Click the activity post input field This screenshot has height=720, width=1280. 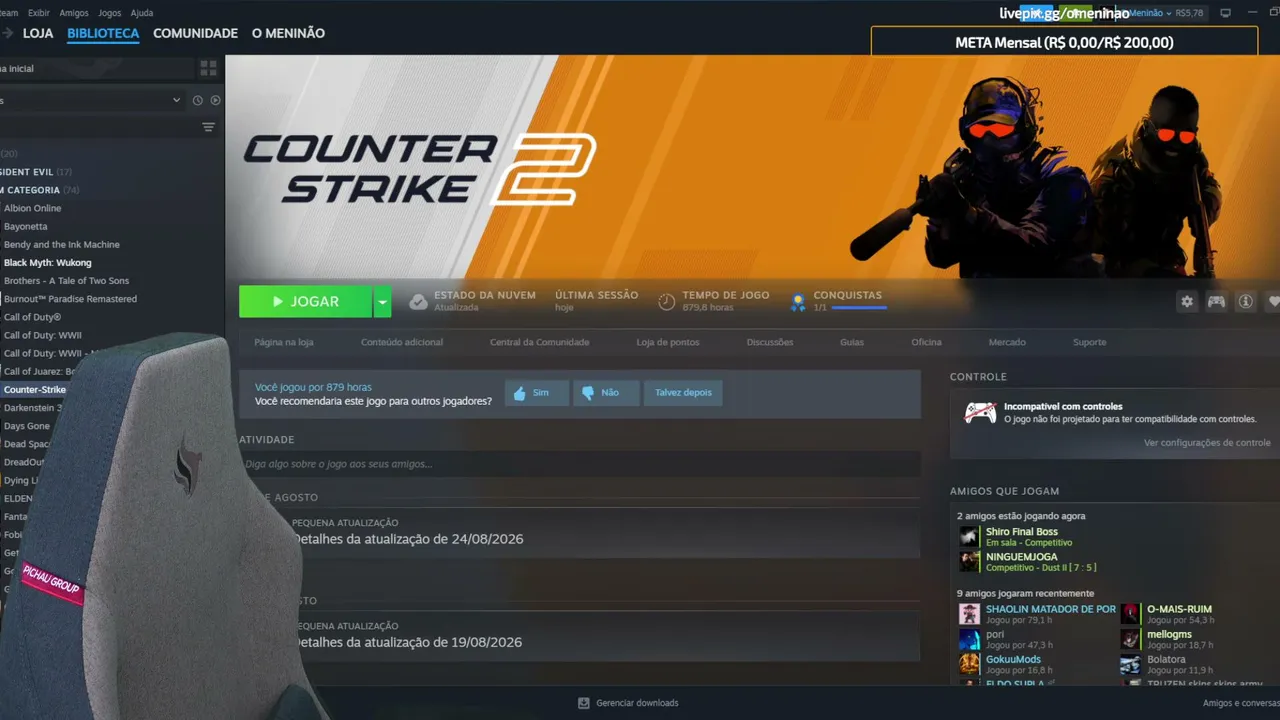click(580, 464)
